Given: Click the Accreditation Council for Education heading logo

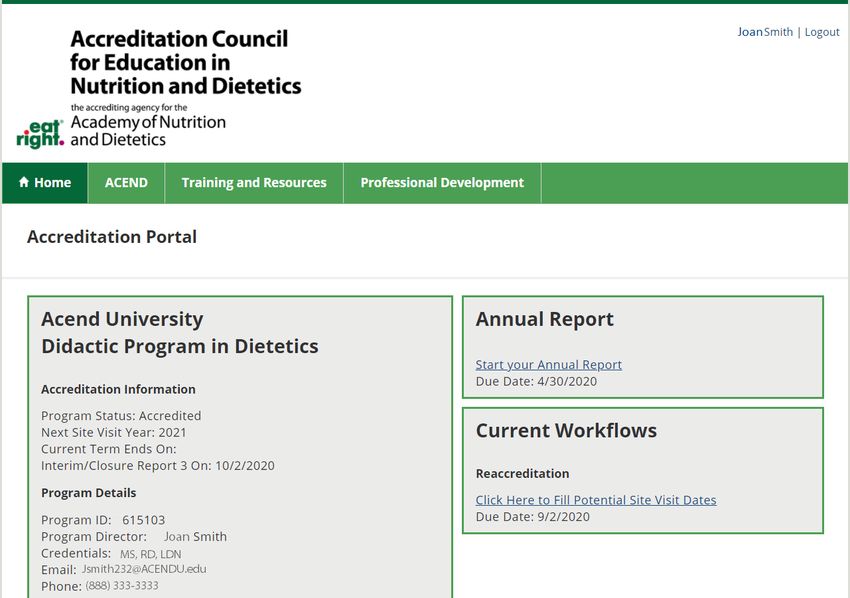Looking at the screenshot, I should [185, 62].
